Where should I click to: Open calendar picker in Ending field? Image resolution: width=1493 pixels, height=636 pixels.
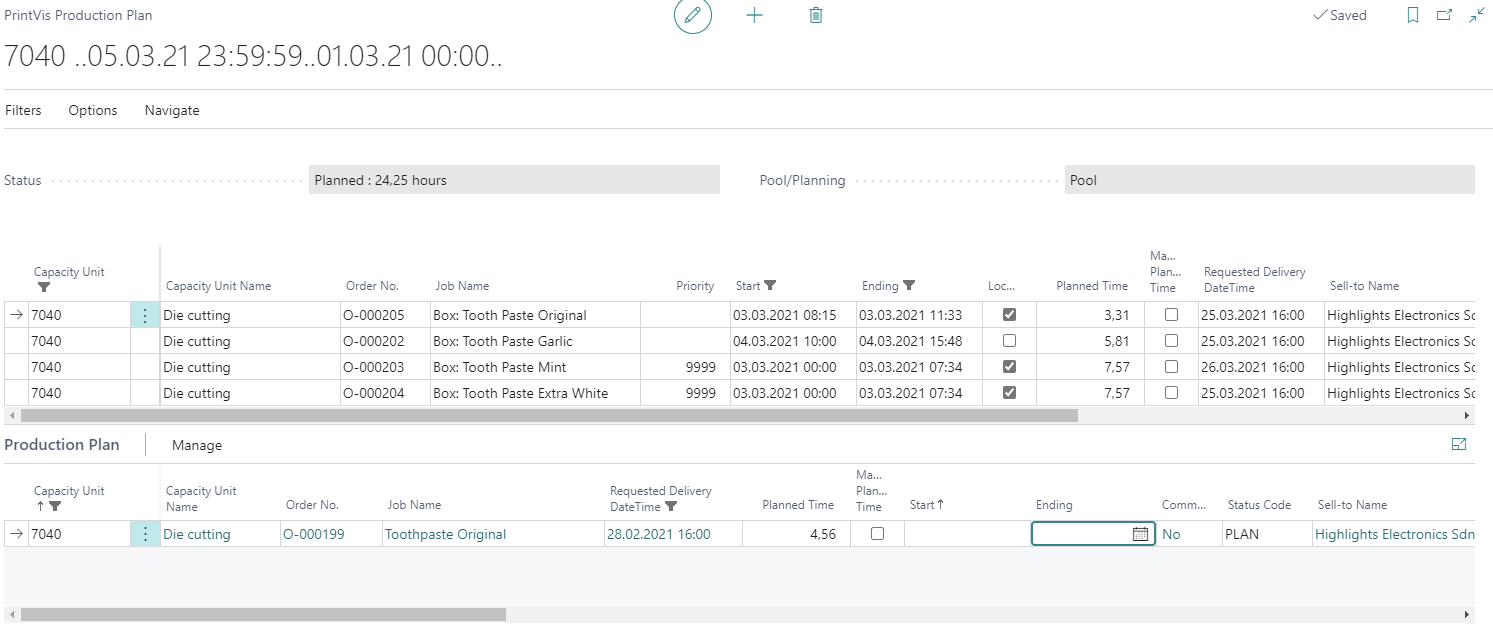(1140, 534)
